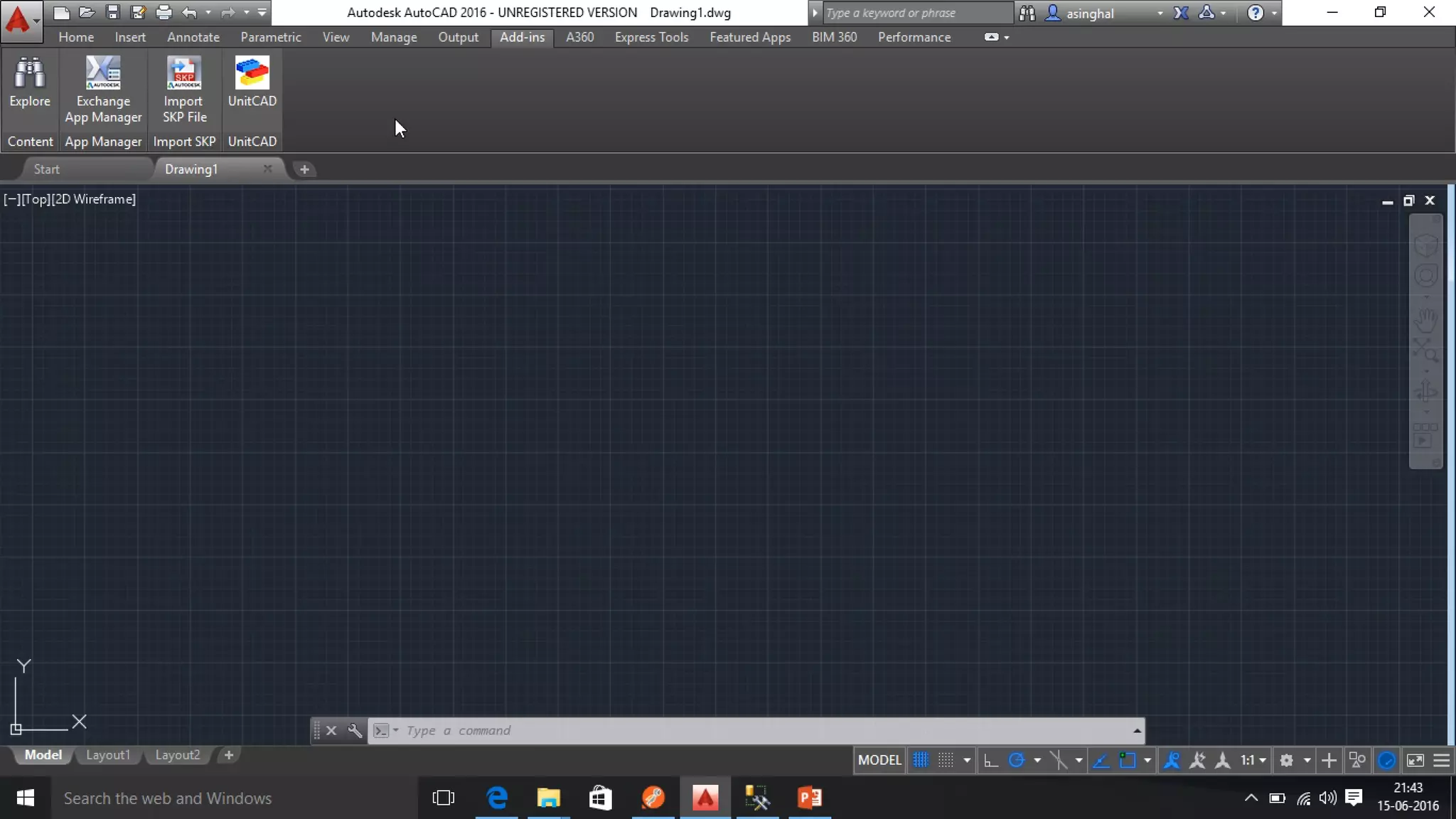Open the polar tracking dropdown arrow

tap(1037, 760)
